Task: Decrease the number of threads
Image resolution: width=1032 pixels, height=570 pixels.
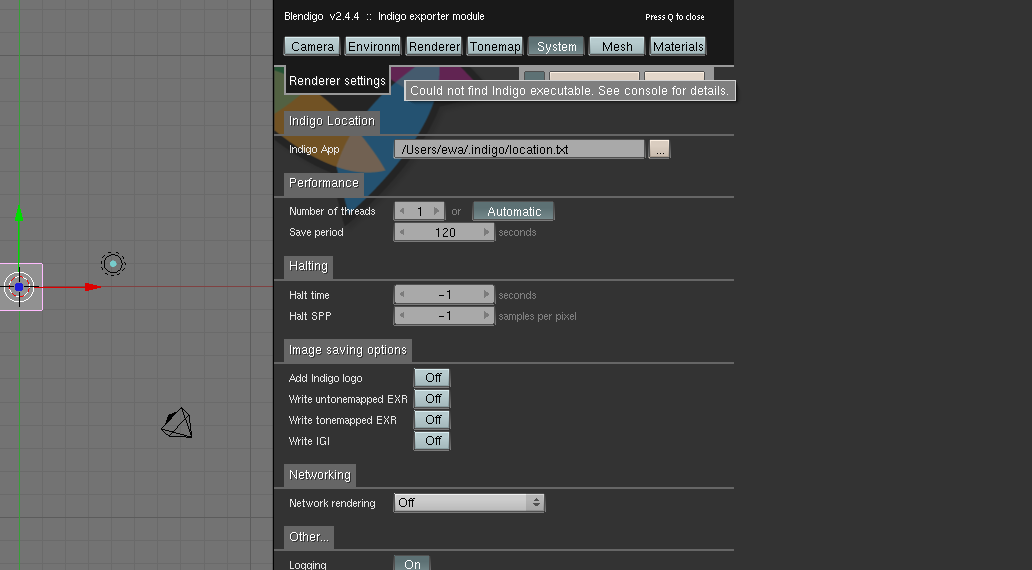Action: coord(402,211)
